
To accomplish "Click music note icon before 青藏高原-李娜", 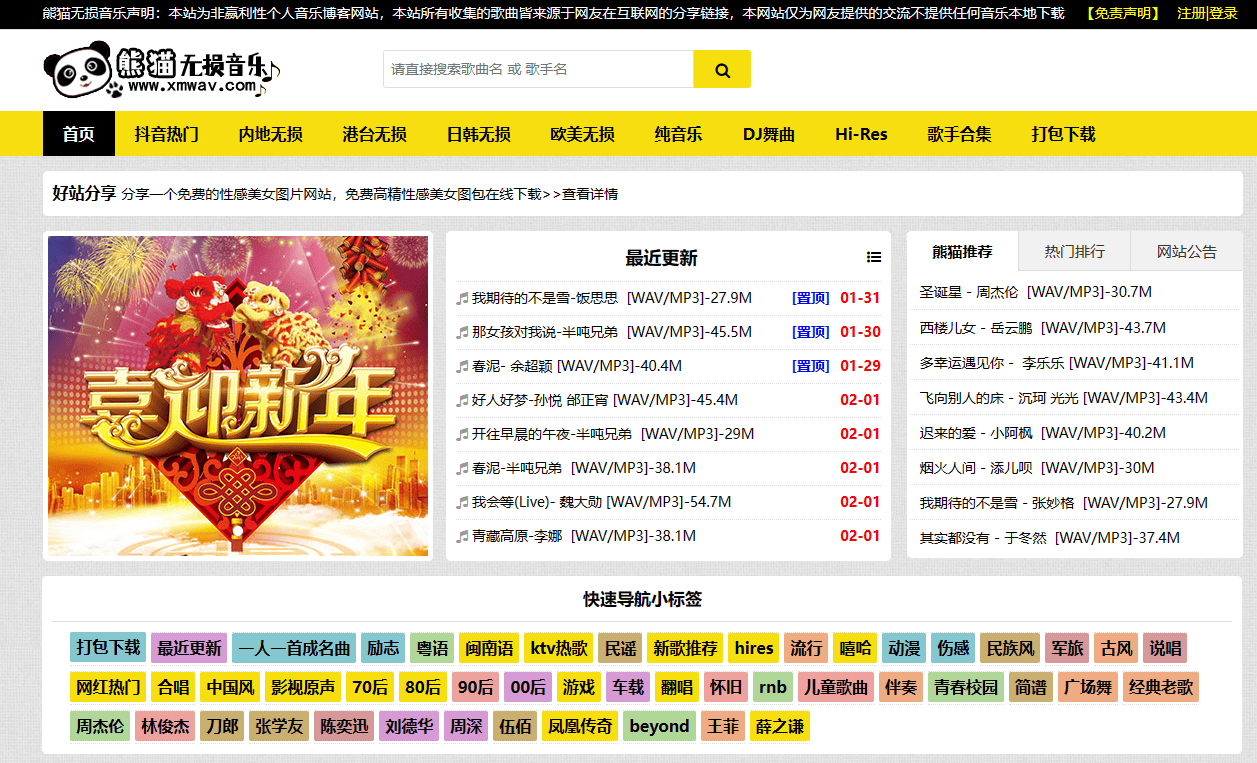I will 462,536.
